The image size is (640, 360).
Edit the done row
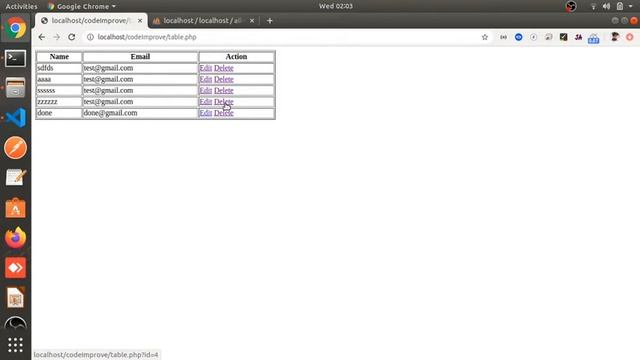pyautogui.click(x=205, y=113)
